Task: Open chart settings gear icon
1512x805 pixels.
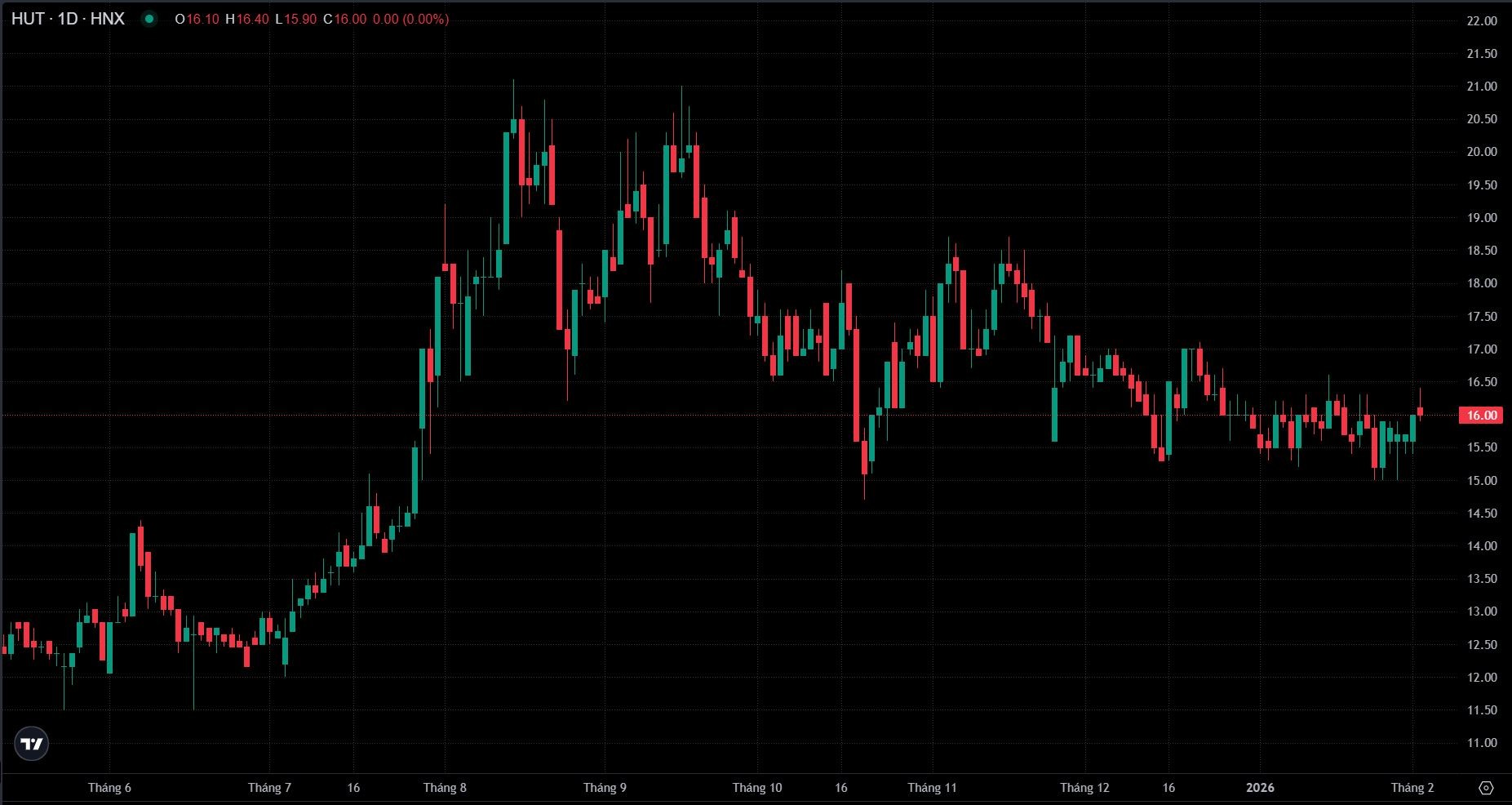Action: (x=1486, y=788)
